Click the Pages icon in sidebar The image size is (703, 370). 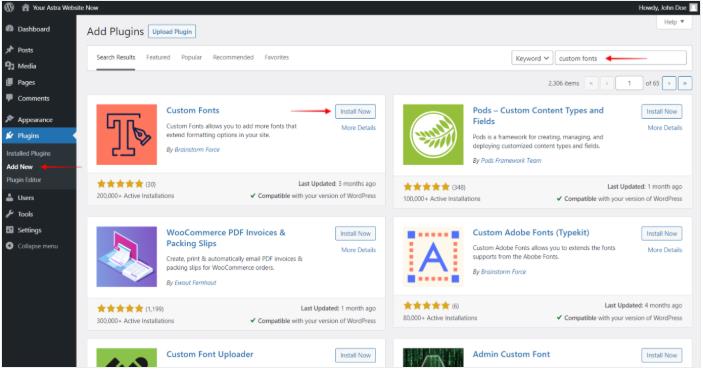9,83
